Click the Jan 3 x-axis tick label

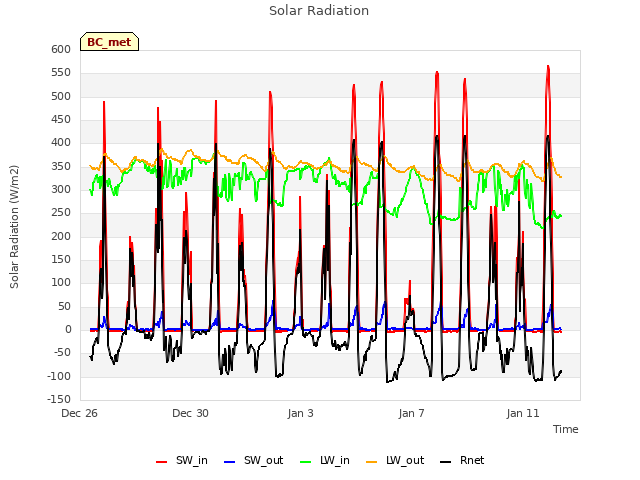point(301,413)
